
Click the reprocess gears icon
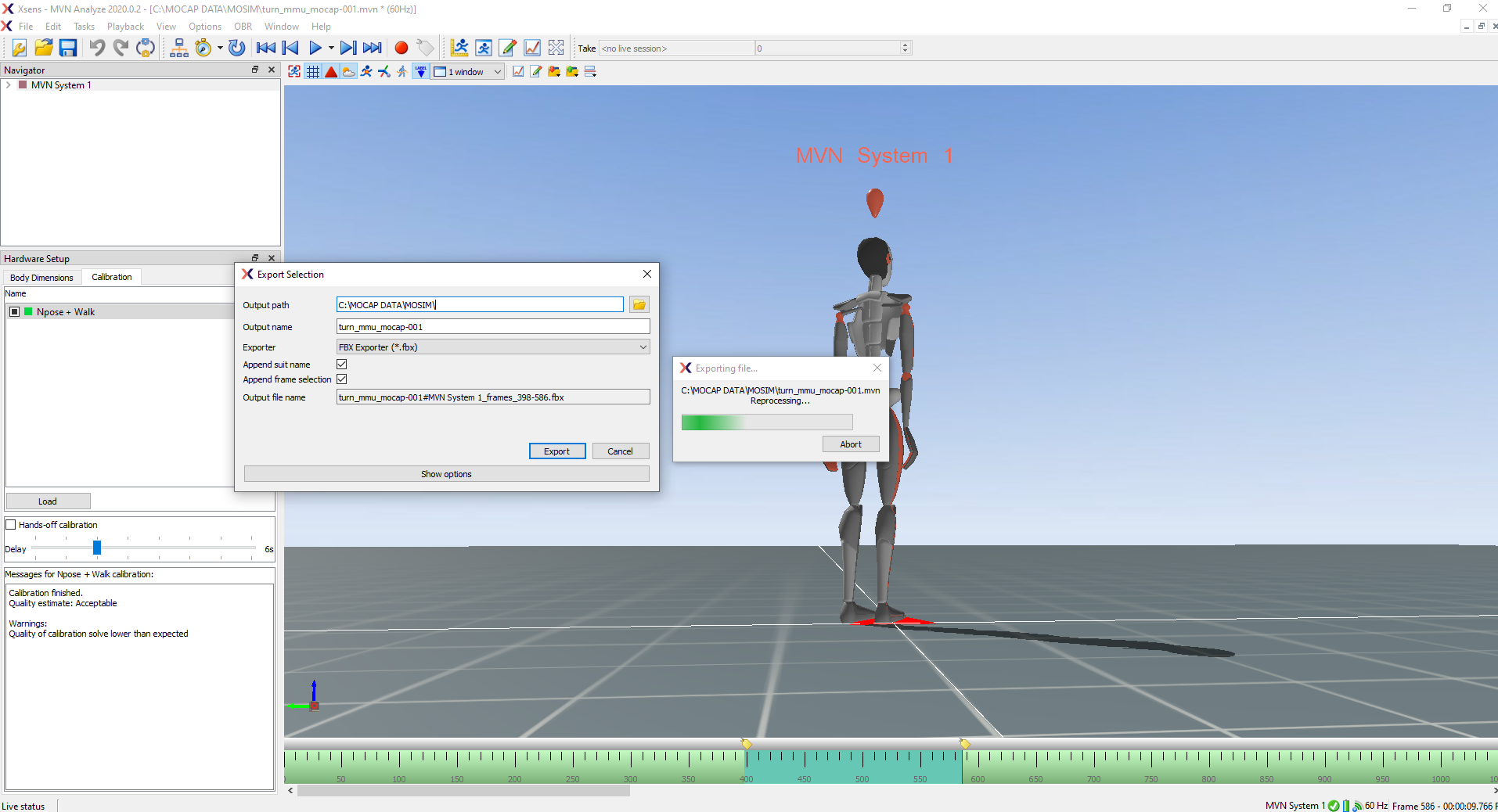pyautogui.click(x=146, y=48)
